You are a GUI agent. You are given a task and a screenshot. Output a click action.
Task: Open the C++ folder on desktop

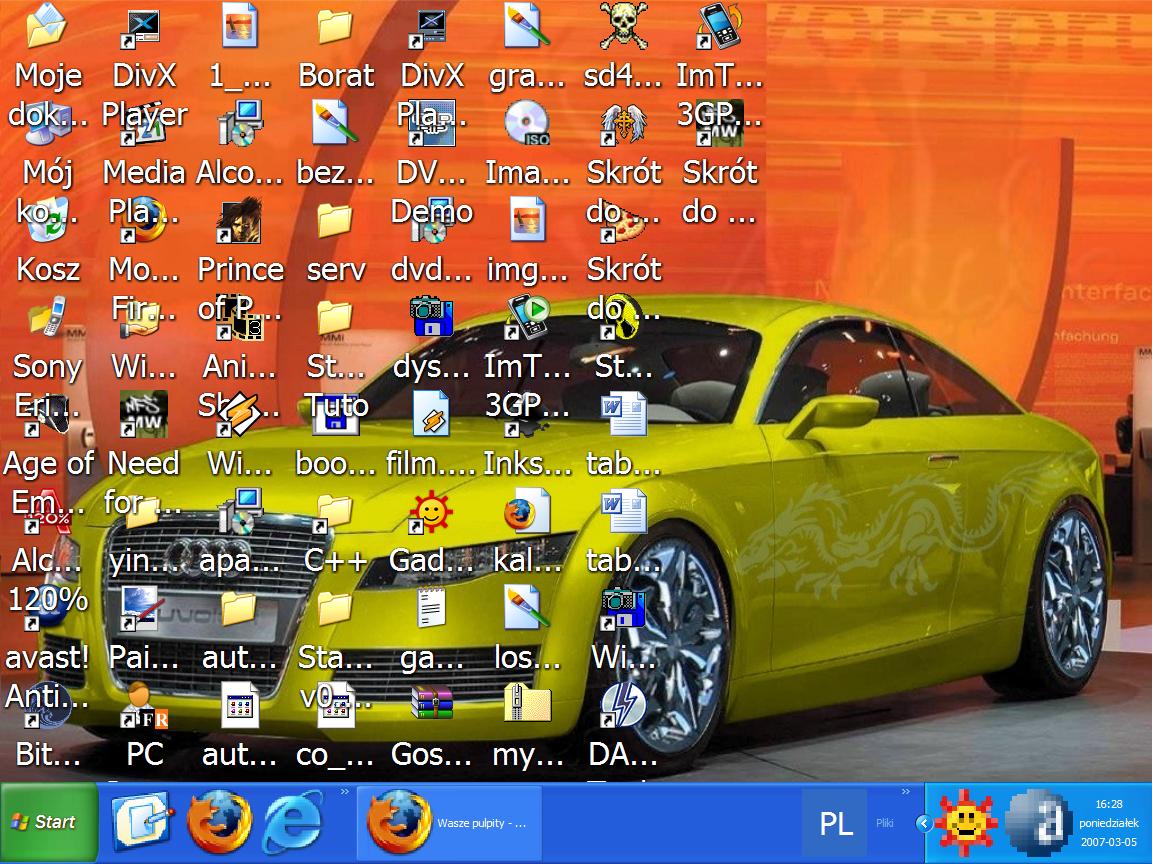[x=336, y=512]
